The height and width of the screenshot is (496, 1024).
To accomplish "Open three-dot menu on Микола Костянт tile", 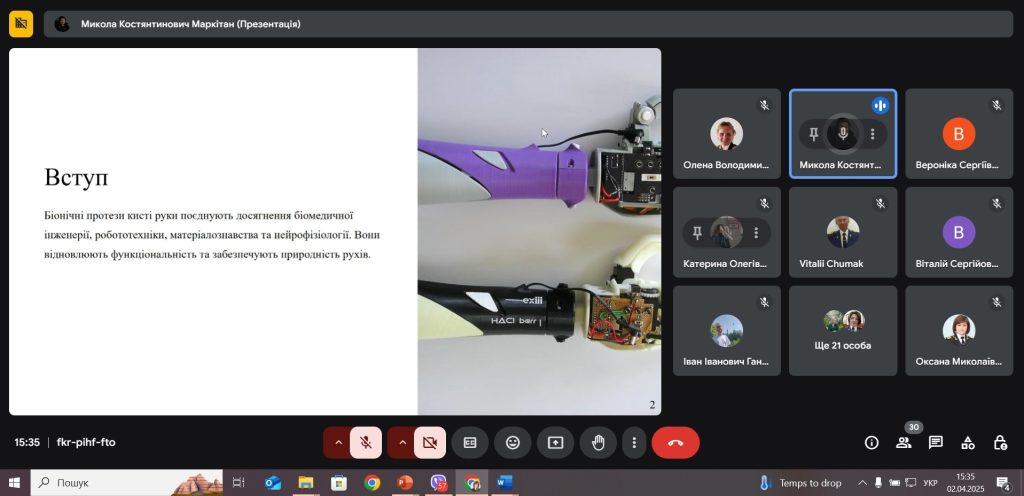I will pos(872,133).
